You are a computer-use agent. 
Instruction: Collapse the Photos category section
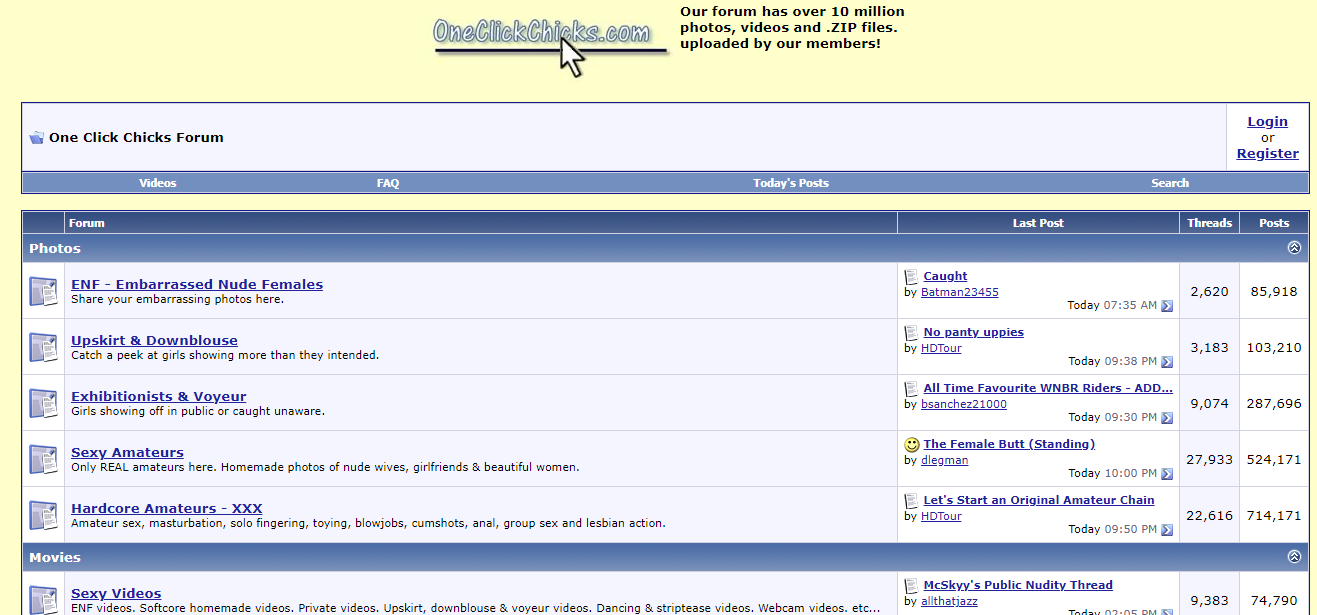tap(1294, 248)
